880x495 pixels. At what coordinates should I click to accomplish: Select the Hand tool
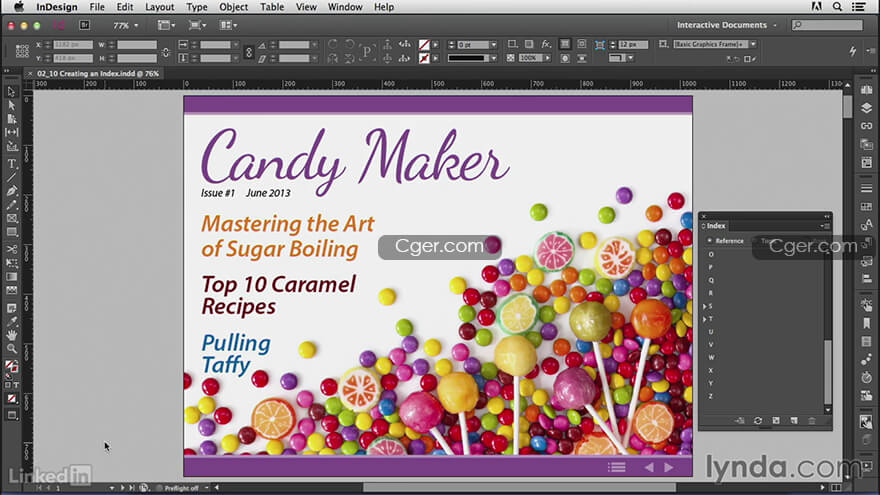tap(11, 335)
